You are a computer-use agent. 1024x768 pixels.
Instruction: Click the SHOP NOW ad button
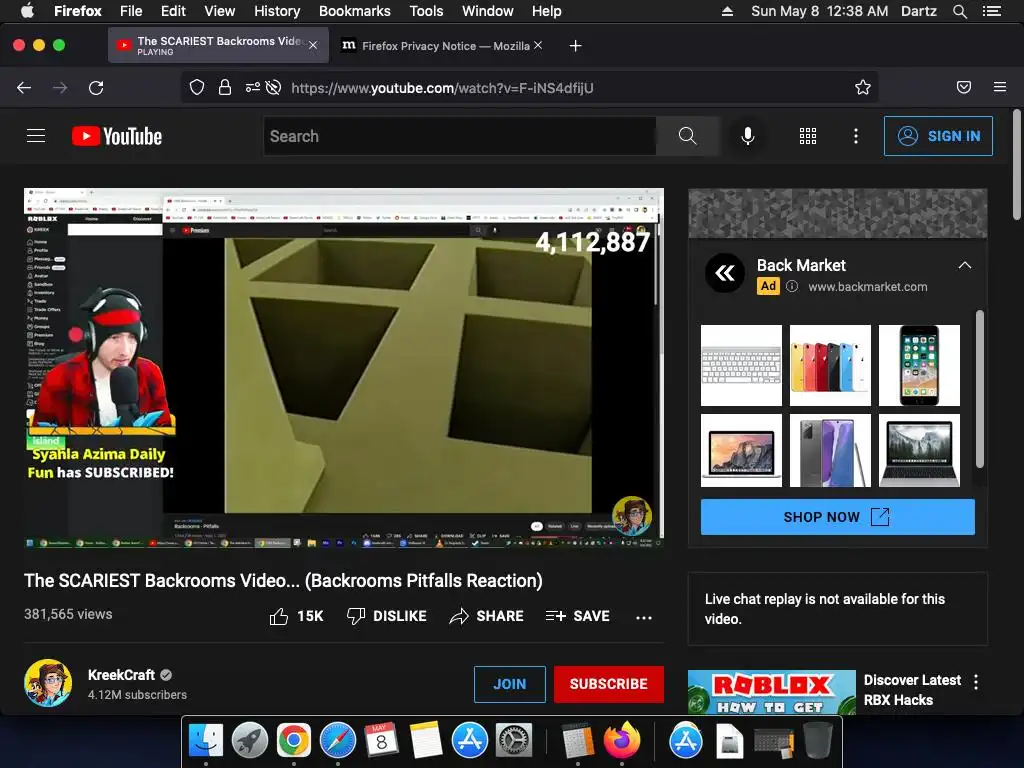(837, 517)
